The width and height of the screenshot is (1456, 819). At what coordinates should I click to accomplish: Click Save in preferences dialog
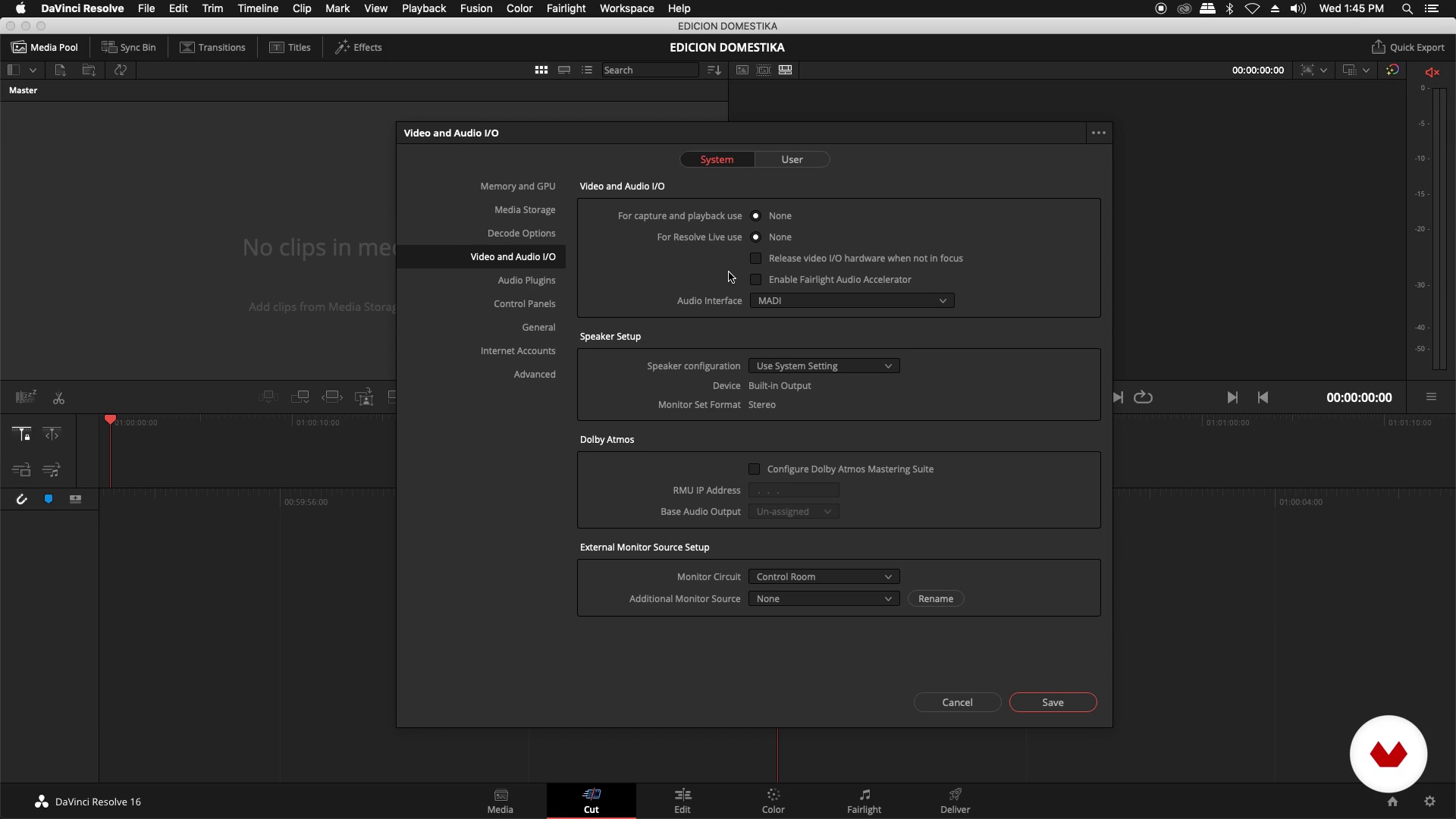[x=1053, y=703]
